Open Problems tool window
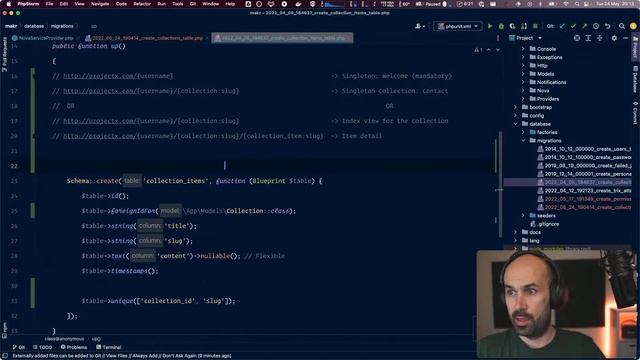640x360 pixels. (x=74, y=347)
